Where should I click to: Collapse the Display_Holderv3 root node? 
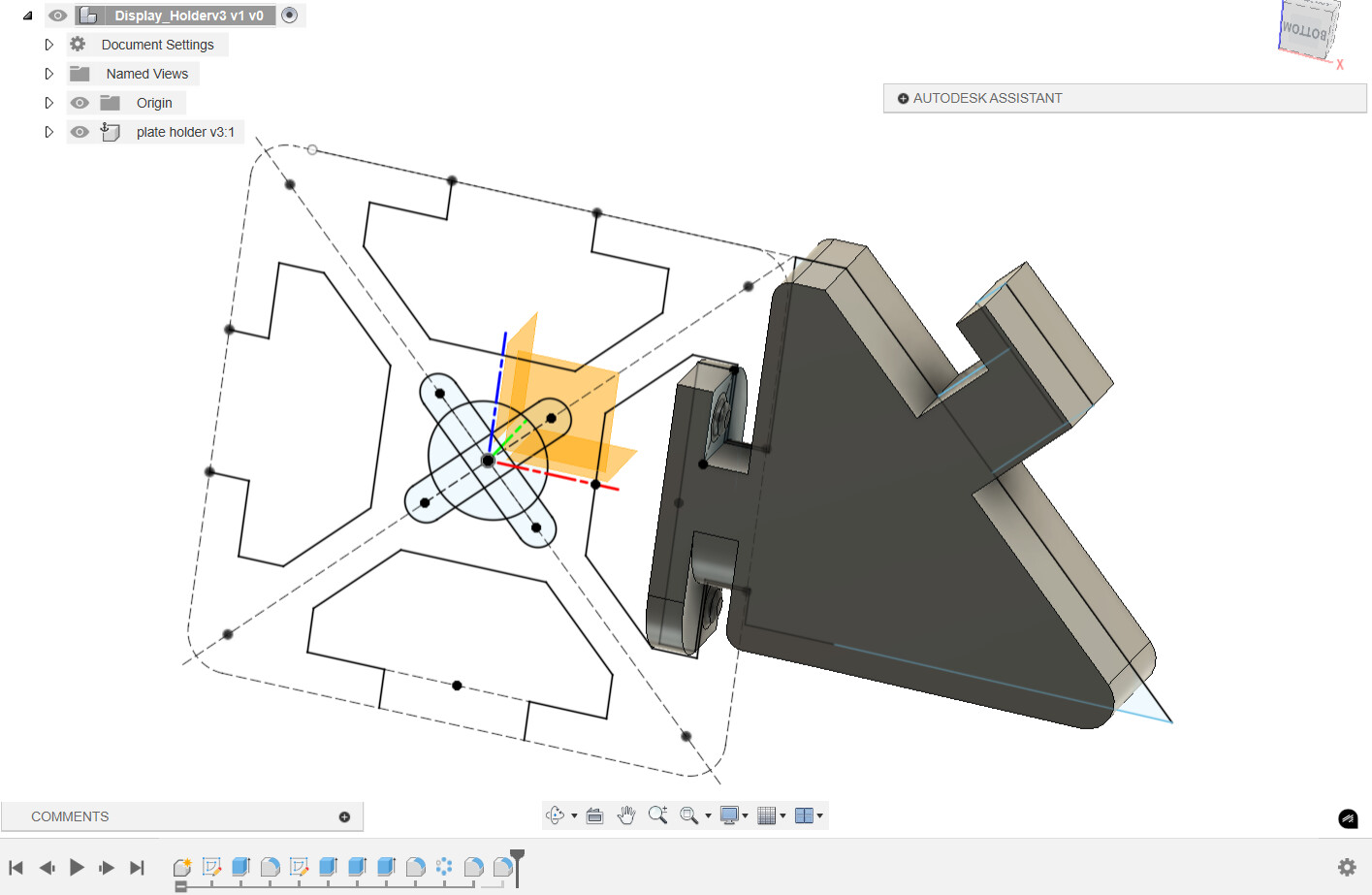coord(27,16)
